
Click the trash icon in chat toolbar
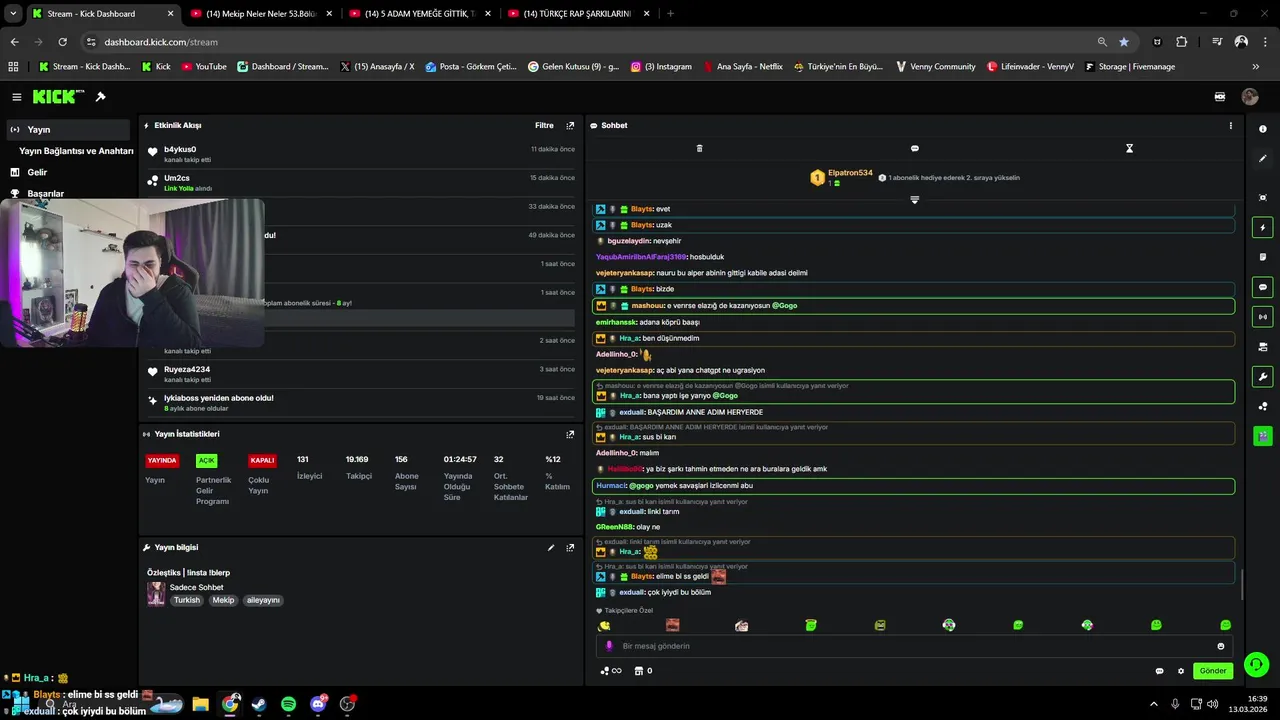coord(699,148)
